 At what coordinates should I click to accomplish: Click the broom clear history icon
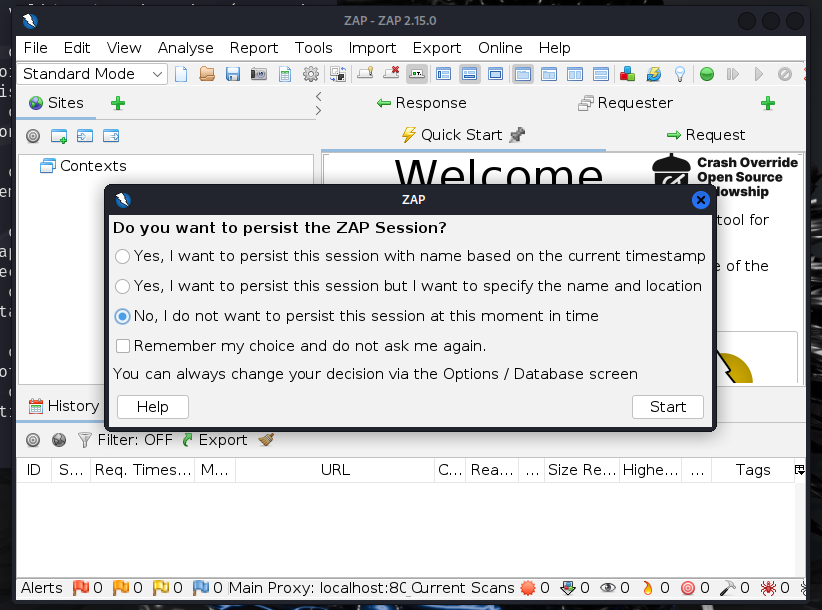click(266, 440)
